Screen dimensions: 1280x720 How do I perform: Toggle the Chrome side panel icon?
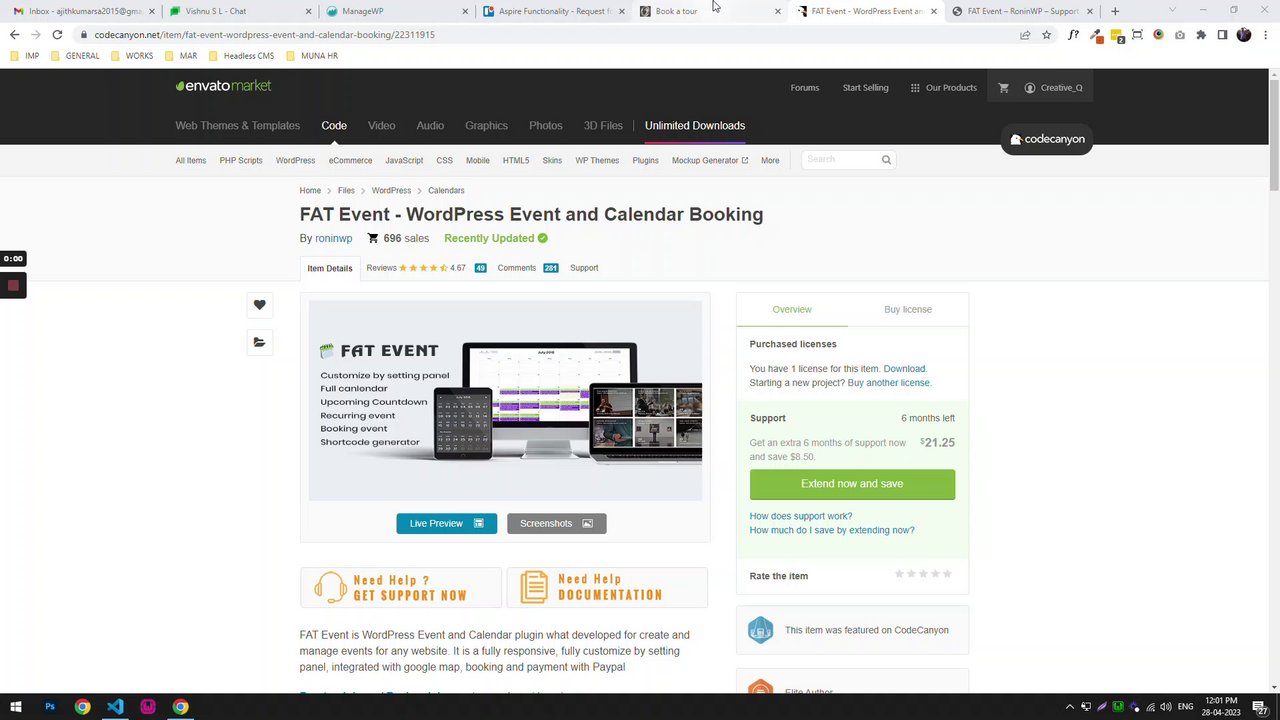tap(1222, 34)
